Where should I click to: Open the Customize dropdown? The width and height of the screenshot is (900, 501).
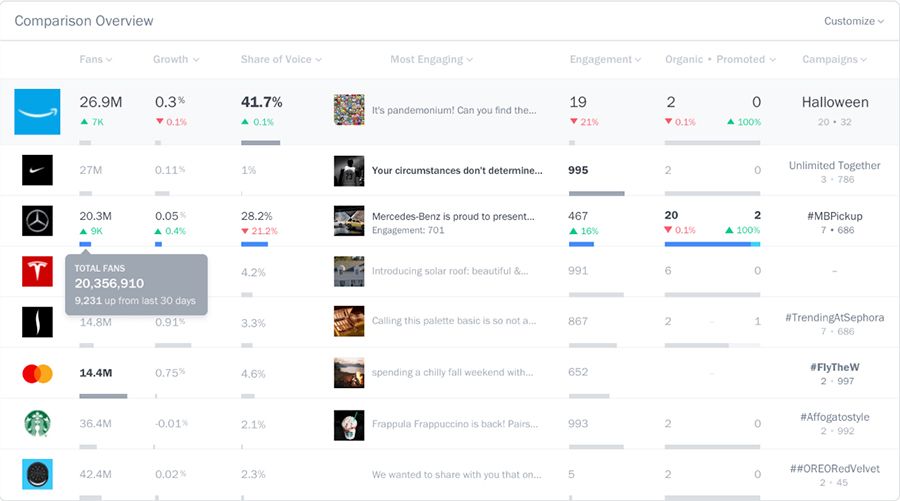(853, 21)
